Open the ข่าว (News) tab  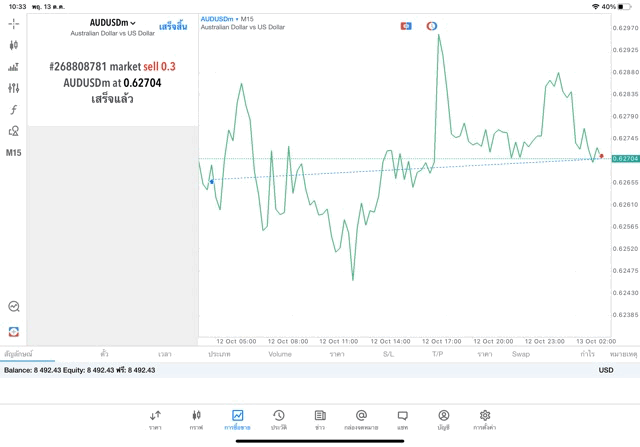(320, 420)
